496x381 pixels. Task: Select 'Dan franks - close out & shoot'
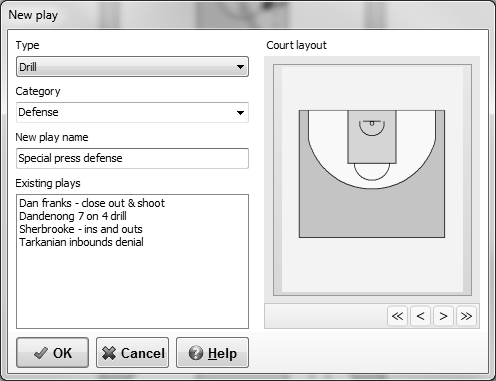coord(92,203)
